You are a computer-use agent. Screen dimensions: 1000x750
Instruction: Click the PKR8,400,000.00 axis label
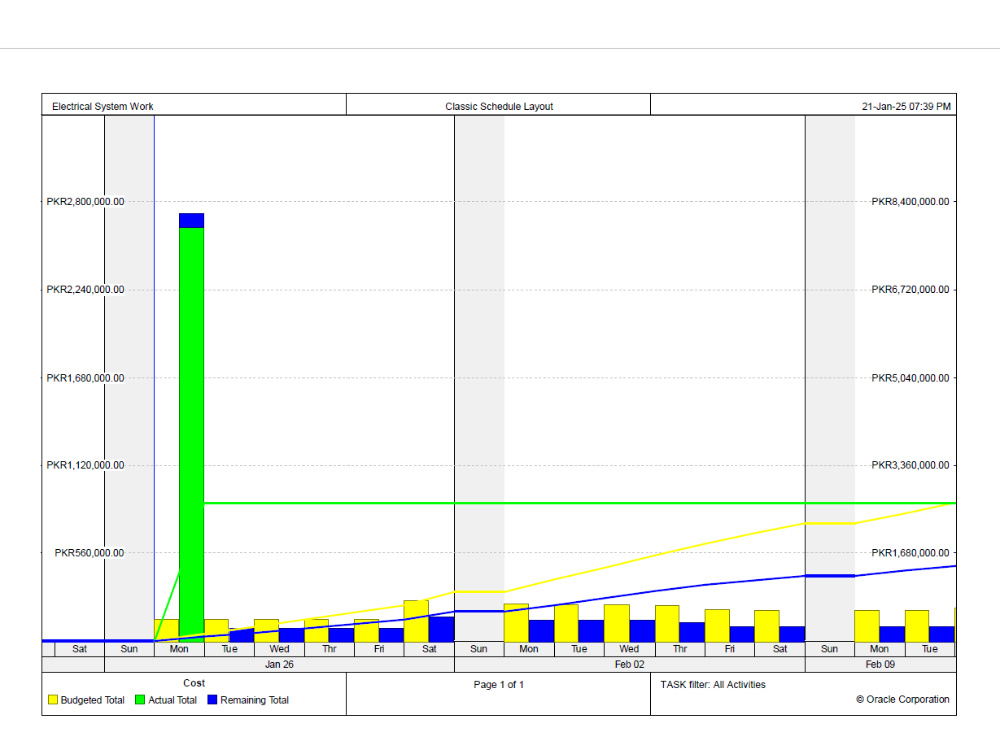pyautogui.click(x=910, y=202)
